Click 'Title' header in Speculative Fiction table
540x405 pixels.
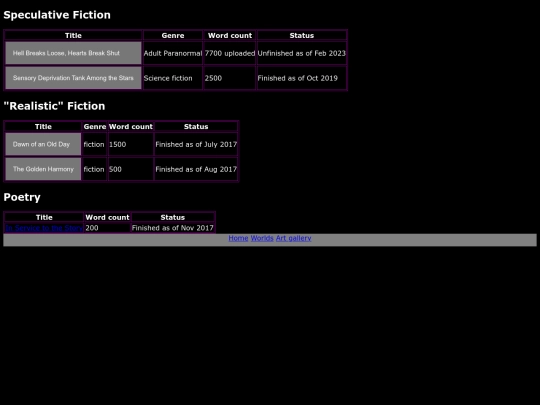73,35
